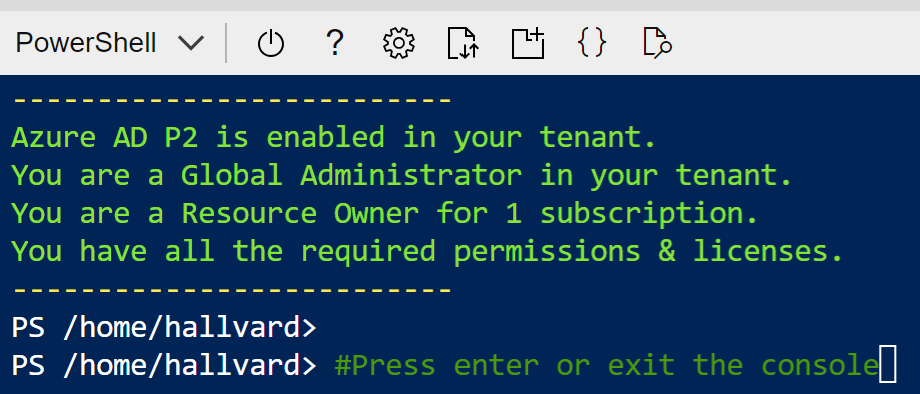Click the lower yellow dashed separator line

[x=232, y=290]
